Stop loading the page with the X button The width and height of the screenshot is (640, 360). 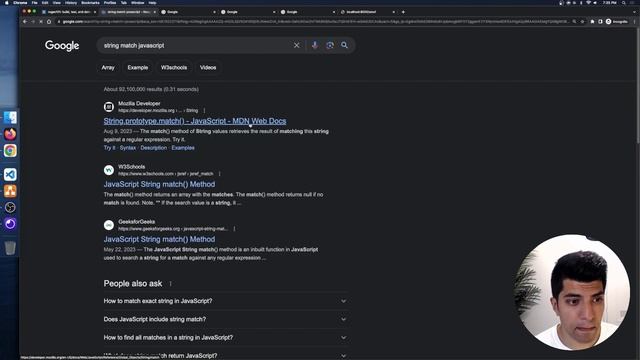(41, 22)
